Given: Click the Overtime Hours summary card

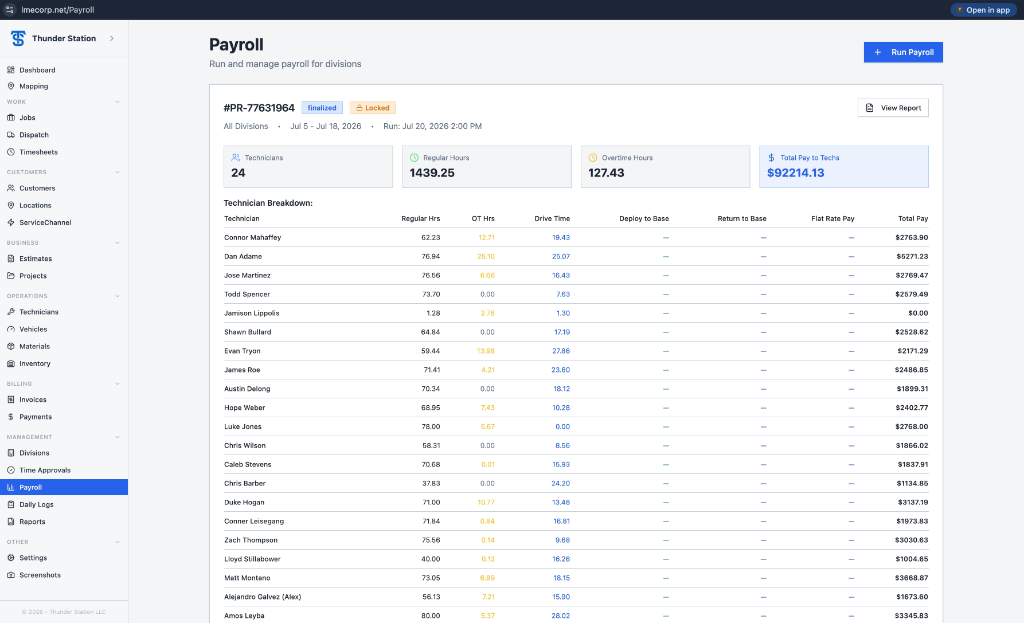Looking at the screenshot, I should click(x=665, y=167).
